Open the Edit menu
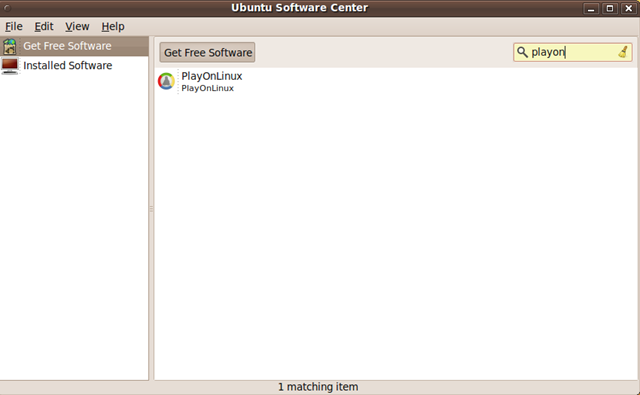Screen dimensions: 640x395 click(x=44, y=27)
